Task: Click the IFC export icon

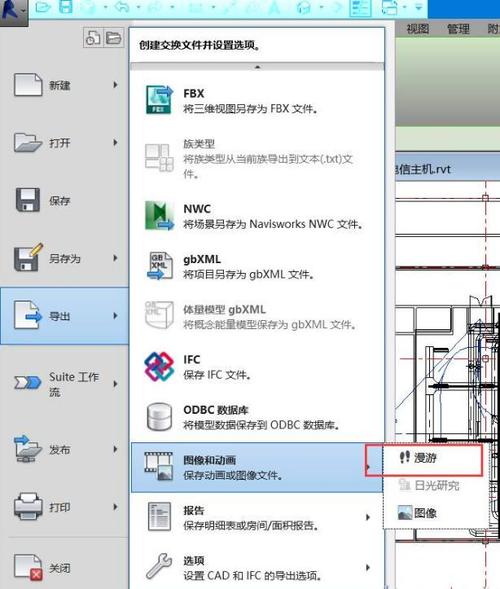Action: 159,366
